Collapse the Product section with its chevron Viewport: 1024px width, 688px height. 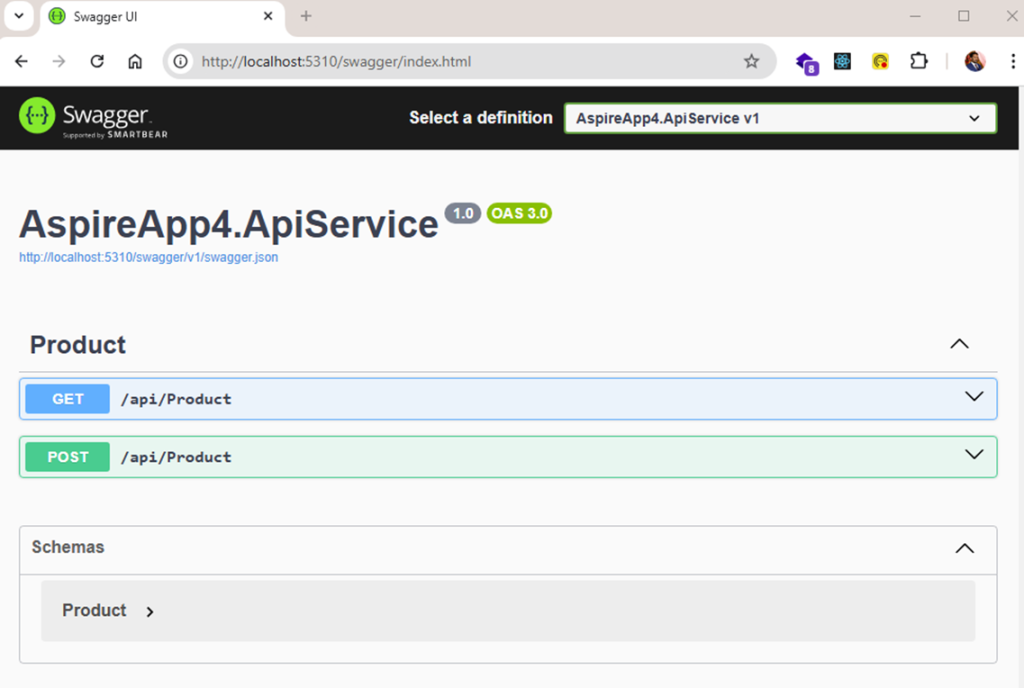[x=959, y=344]
